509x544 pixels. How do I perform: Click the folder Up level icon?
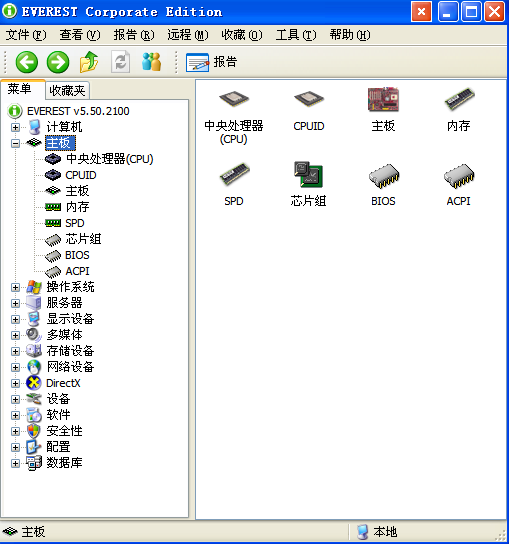pyautogui.click(x=89, y=62)
